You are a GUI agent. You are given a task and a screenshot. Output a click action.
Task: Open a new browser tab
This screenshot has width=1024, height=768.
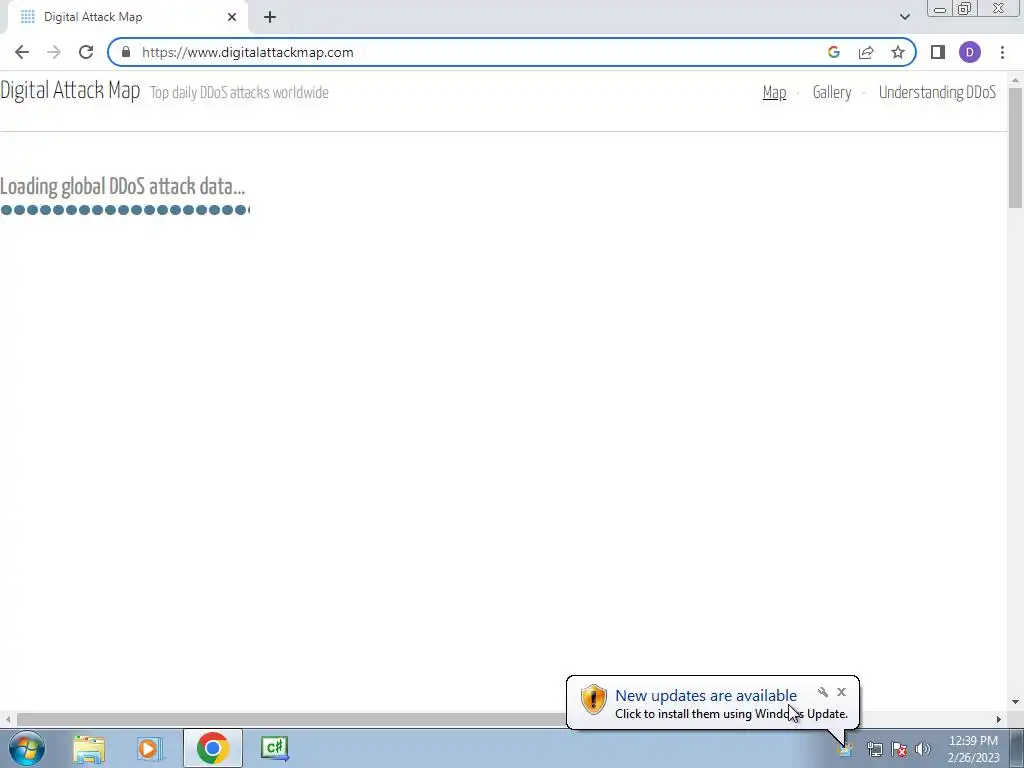[x=270, y=17]
